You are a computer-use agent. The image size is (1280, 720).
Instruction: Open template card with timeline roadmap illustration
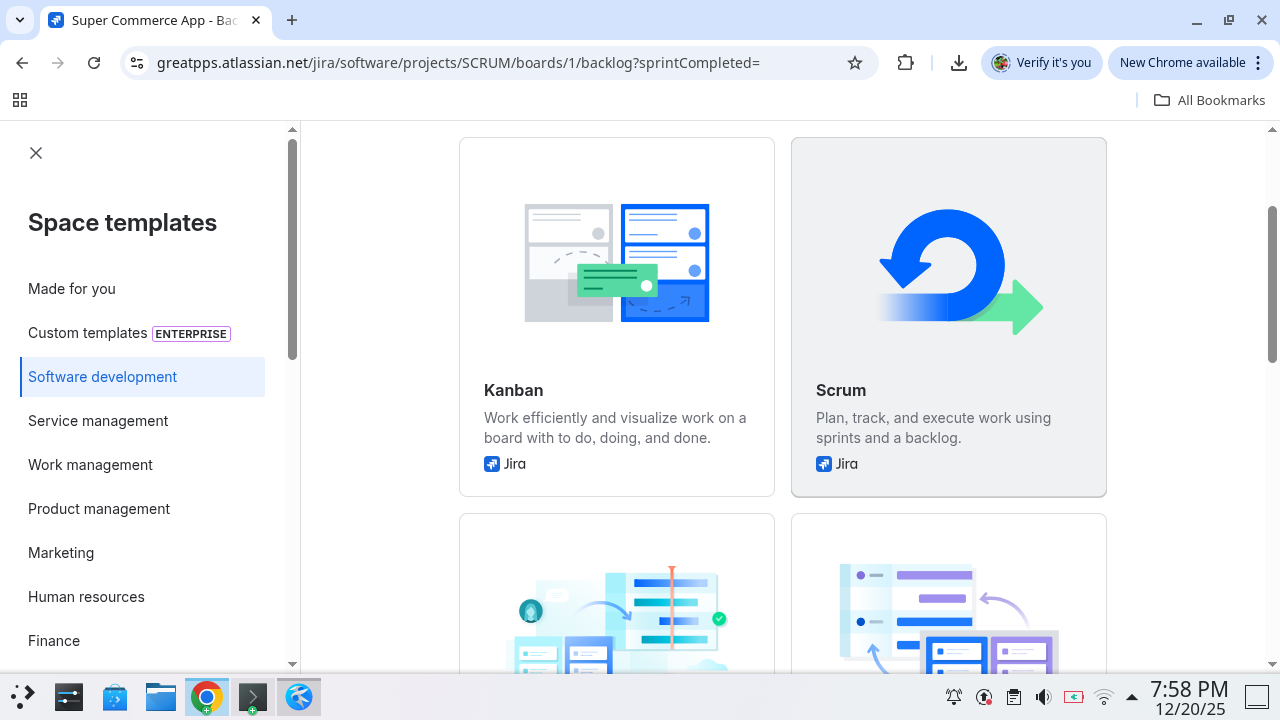point(617,593)
